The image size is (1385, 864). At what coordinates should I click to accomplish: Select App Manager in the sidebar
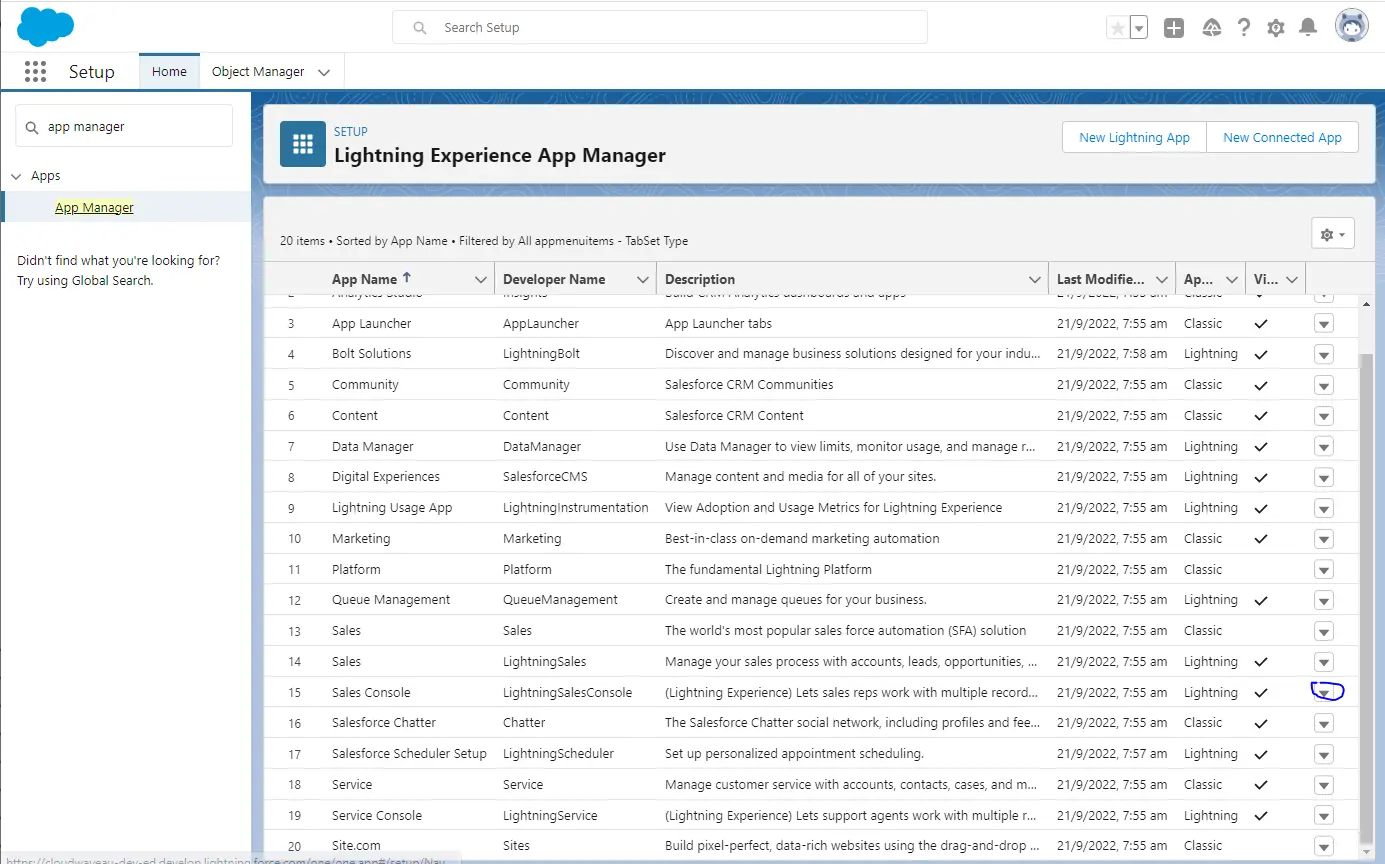tap(94, 207)
